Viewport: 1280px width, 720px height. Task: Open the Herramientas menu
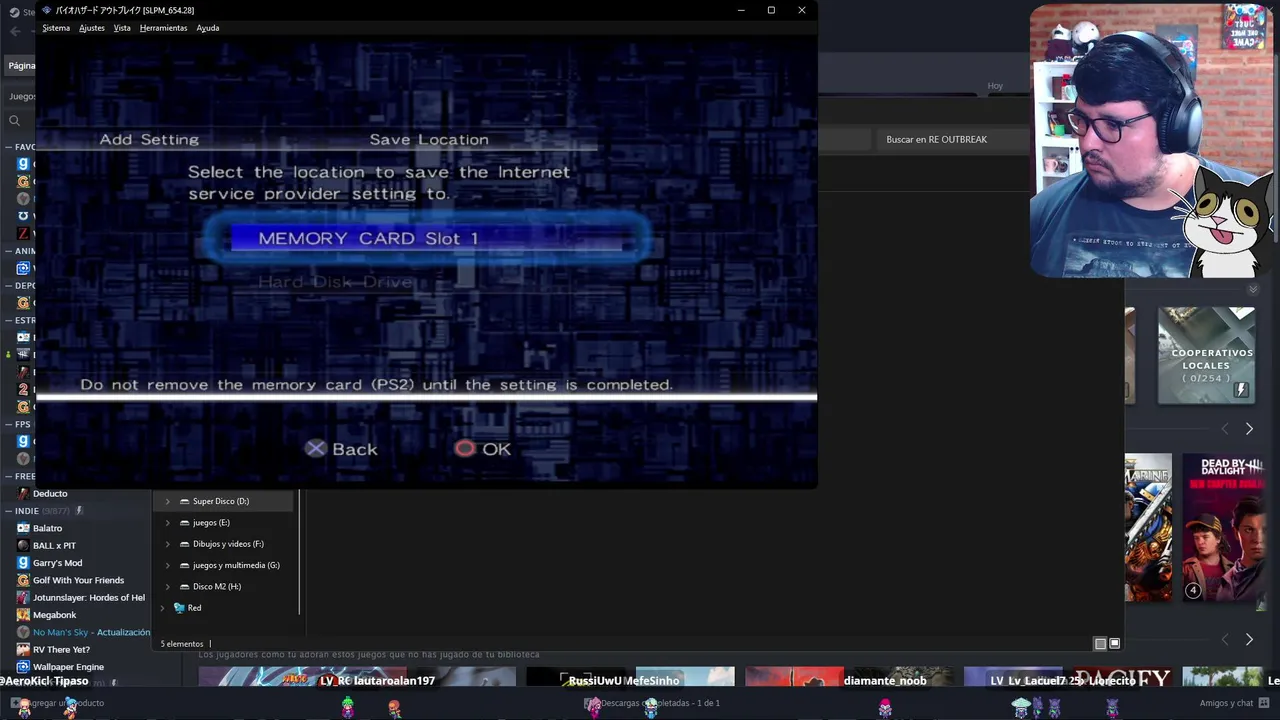coord(163,28)
